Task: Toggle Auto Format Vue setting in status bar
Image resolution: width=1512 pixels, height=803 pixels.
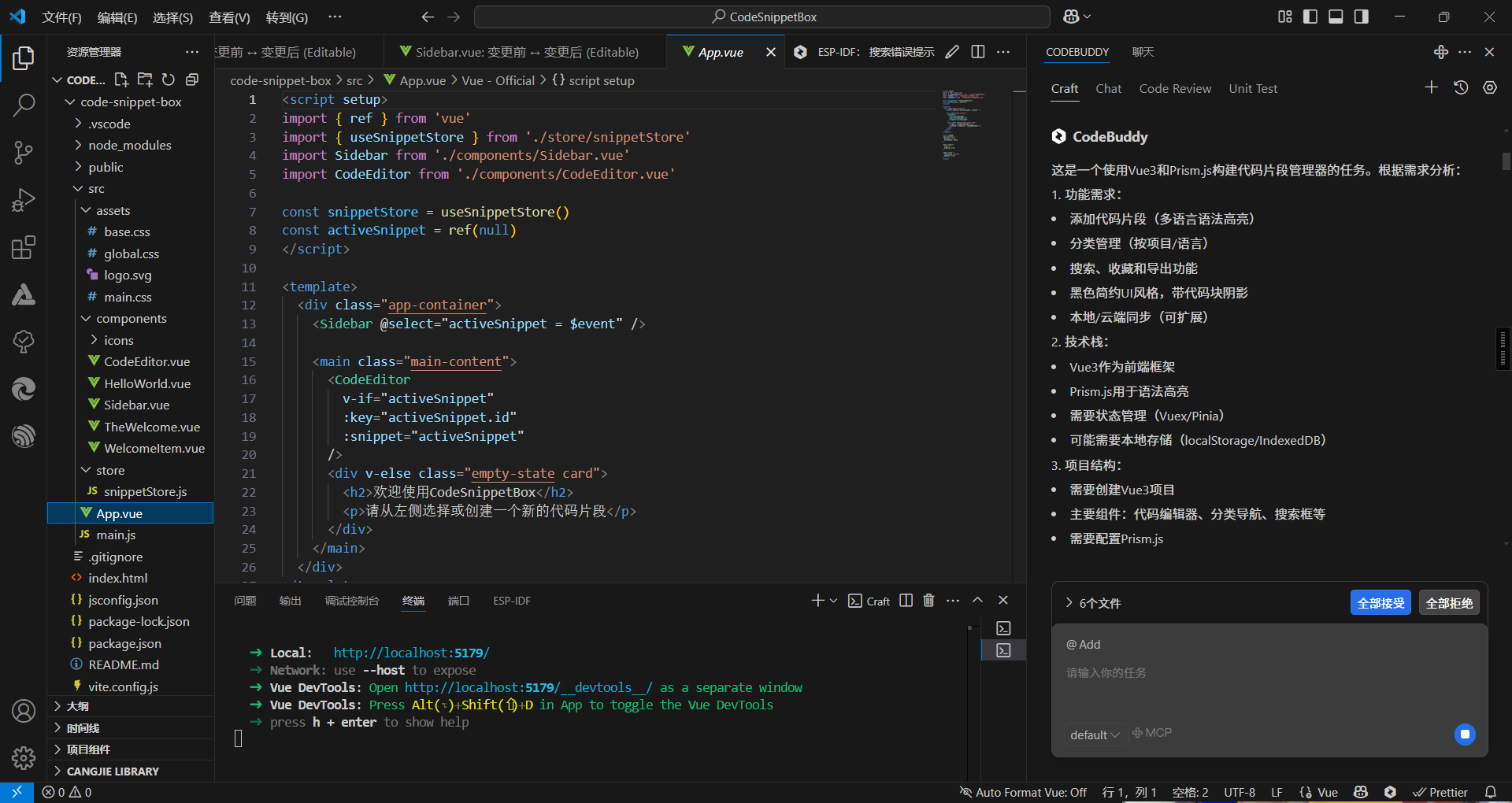Action: pos(1023,792)
